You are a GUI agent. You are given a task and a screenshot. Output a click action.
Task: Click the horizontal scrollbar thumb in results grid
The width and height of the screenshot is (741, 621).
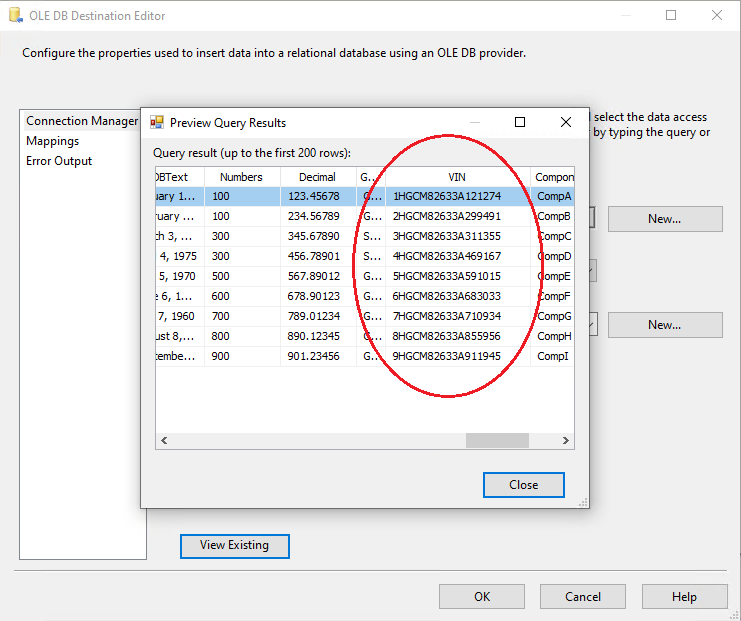[x=496, y=440]
